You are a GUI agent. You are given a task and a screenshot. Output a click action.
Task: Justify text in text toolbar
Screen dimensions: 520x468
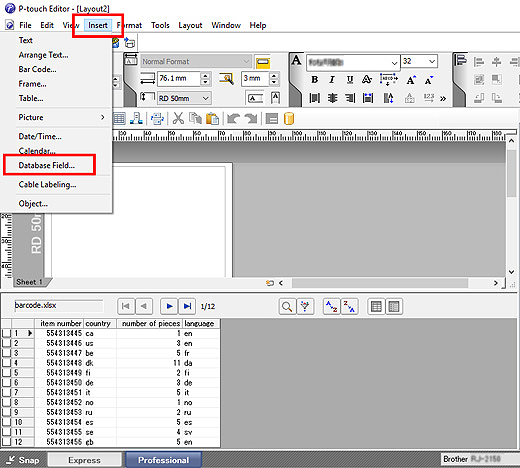(368, 98)
